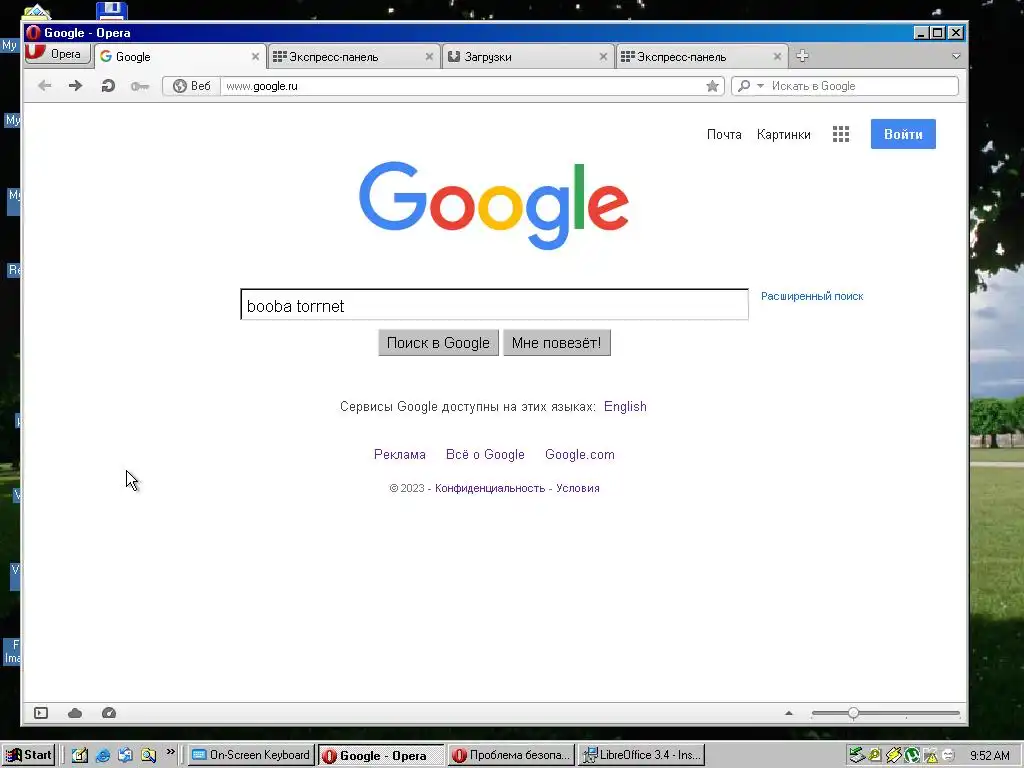Open Расширенный поиск link
The height and width of the screenshot is (768, 1024).
[812, 296]
